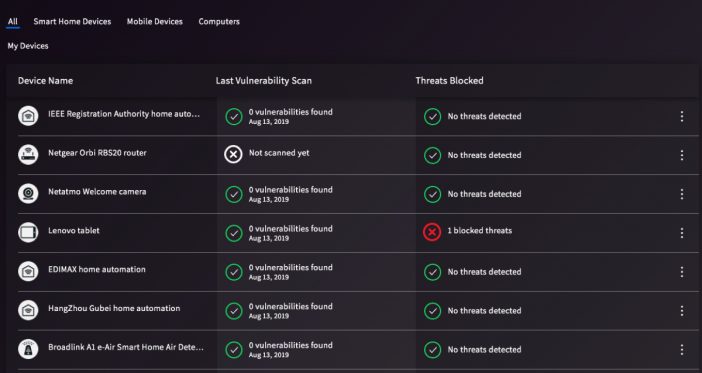
Task: Click the Netgear Orbi RBS20 router icon
Action: pos(28,155)
